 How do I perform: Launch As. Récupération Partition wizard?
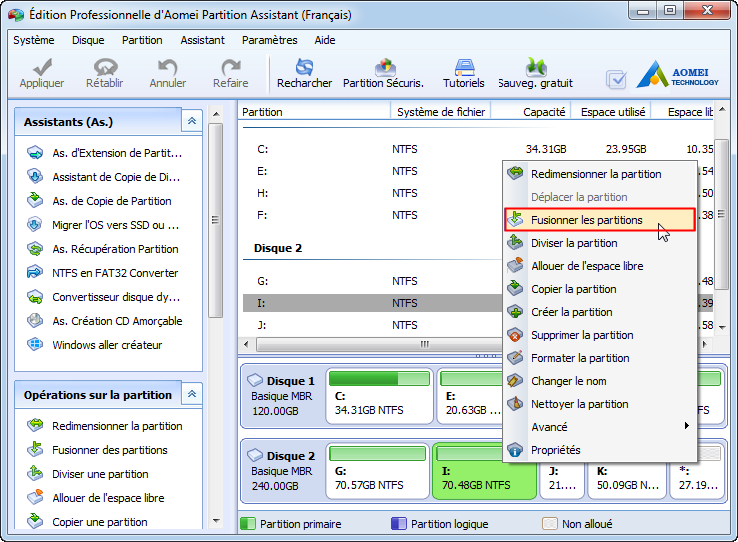[103, 249]
